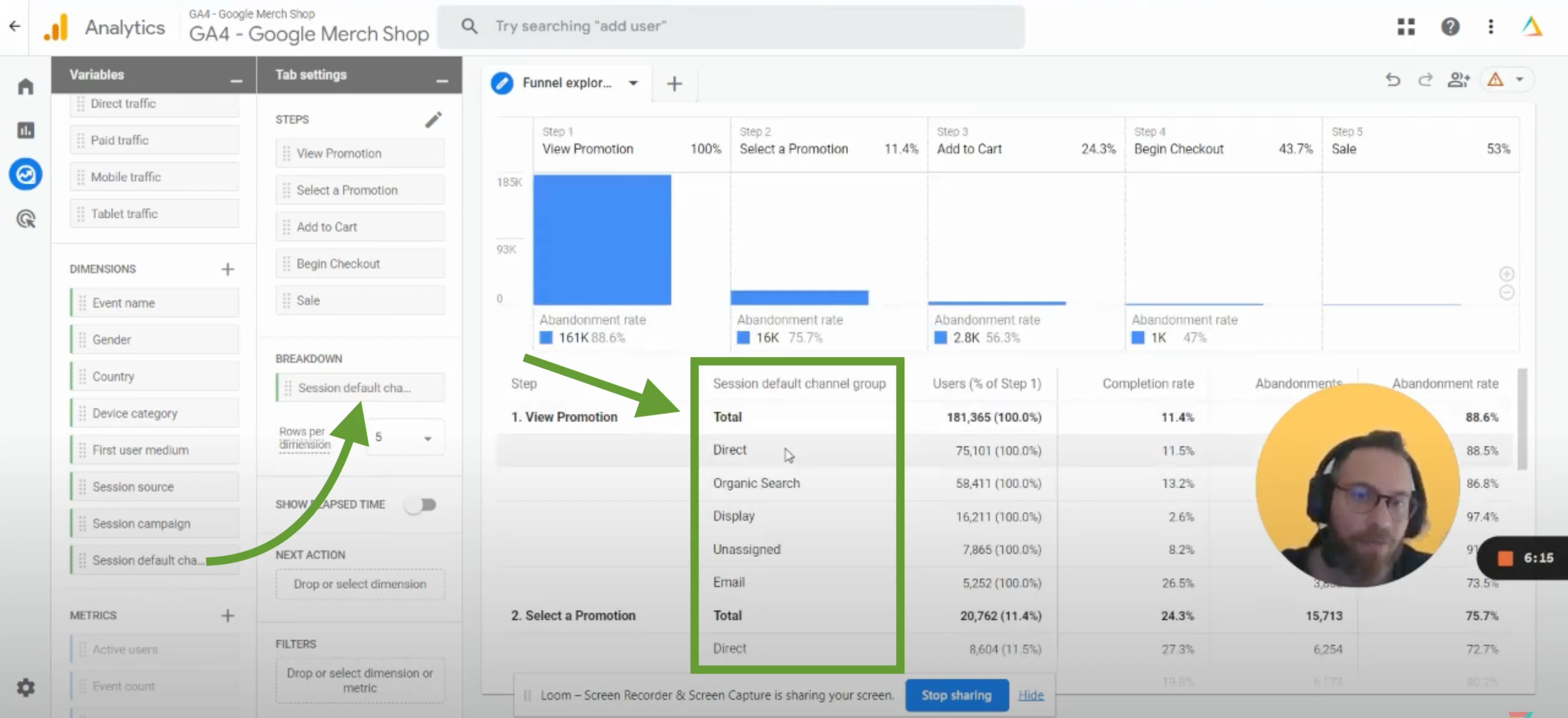The image size is (1568, 718).
Task: Open the Explore icon in the left sidebar
Action: (26, 175)
